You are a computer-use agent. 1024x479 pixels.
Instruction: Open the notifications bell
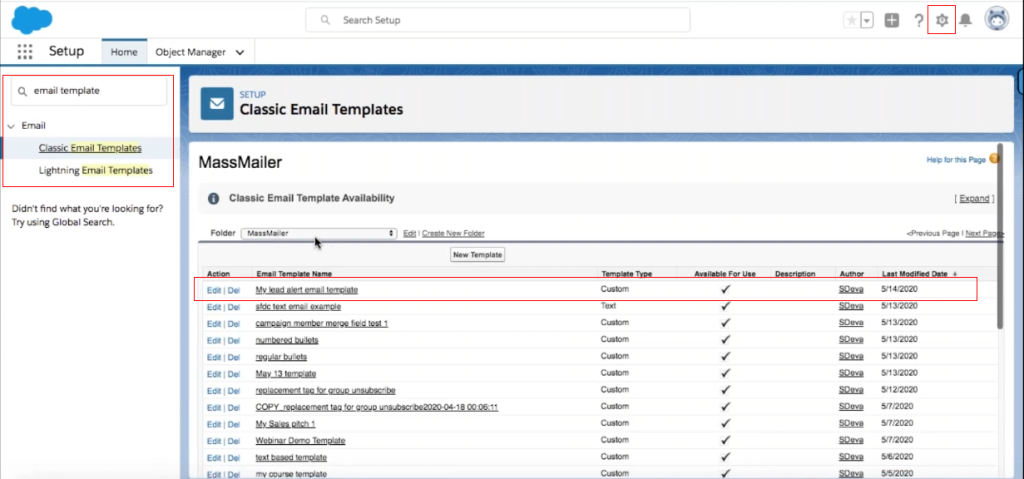pyautogui.click(x=965, y=20)
